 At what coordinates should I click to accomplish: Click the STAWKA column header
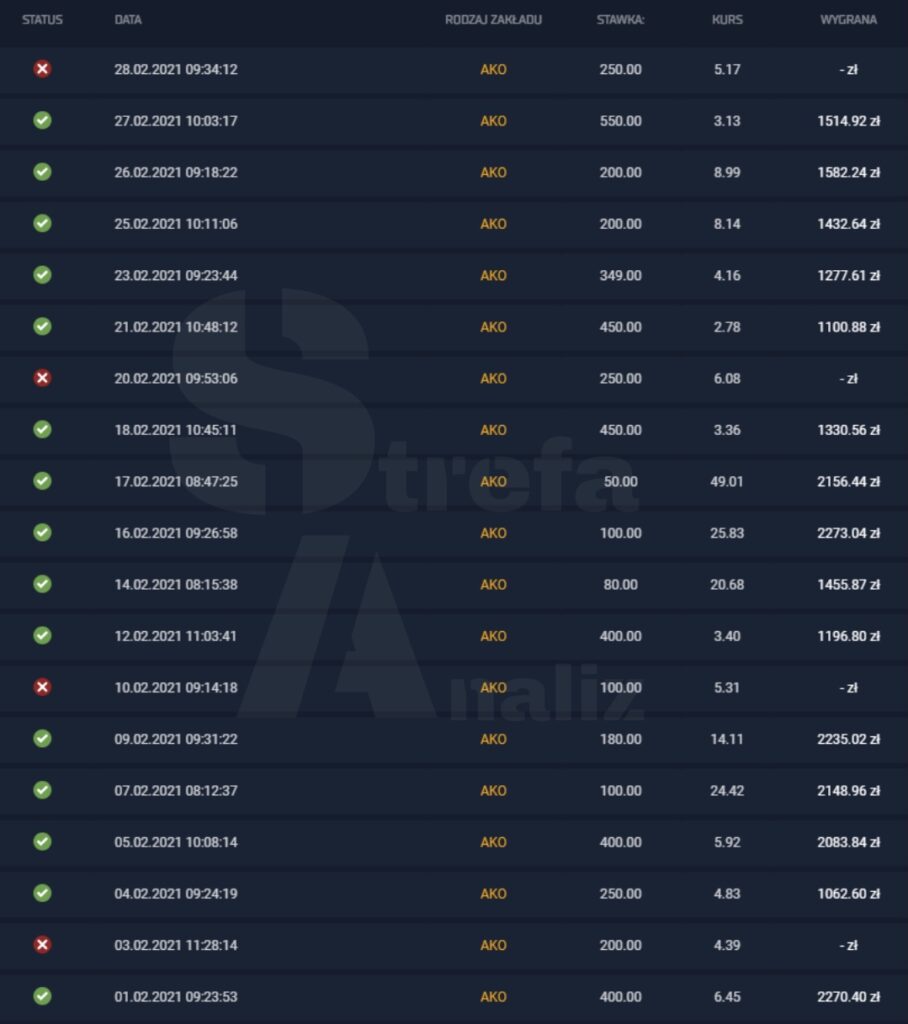[620, 20]
